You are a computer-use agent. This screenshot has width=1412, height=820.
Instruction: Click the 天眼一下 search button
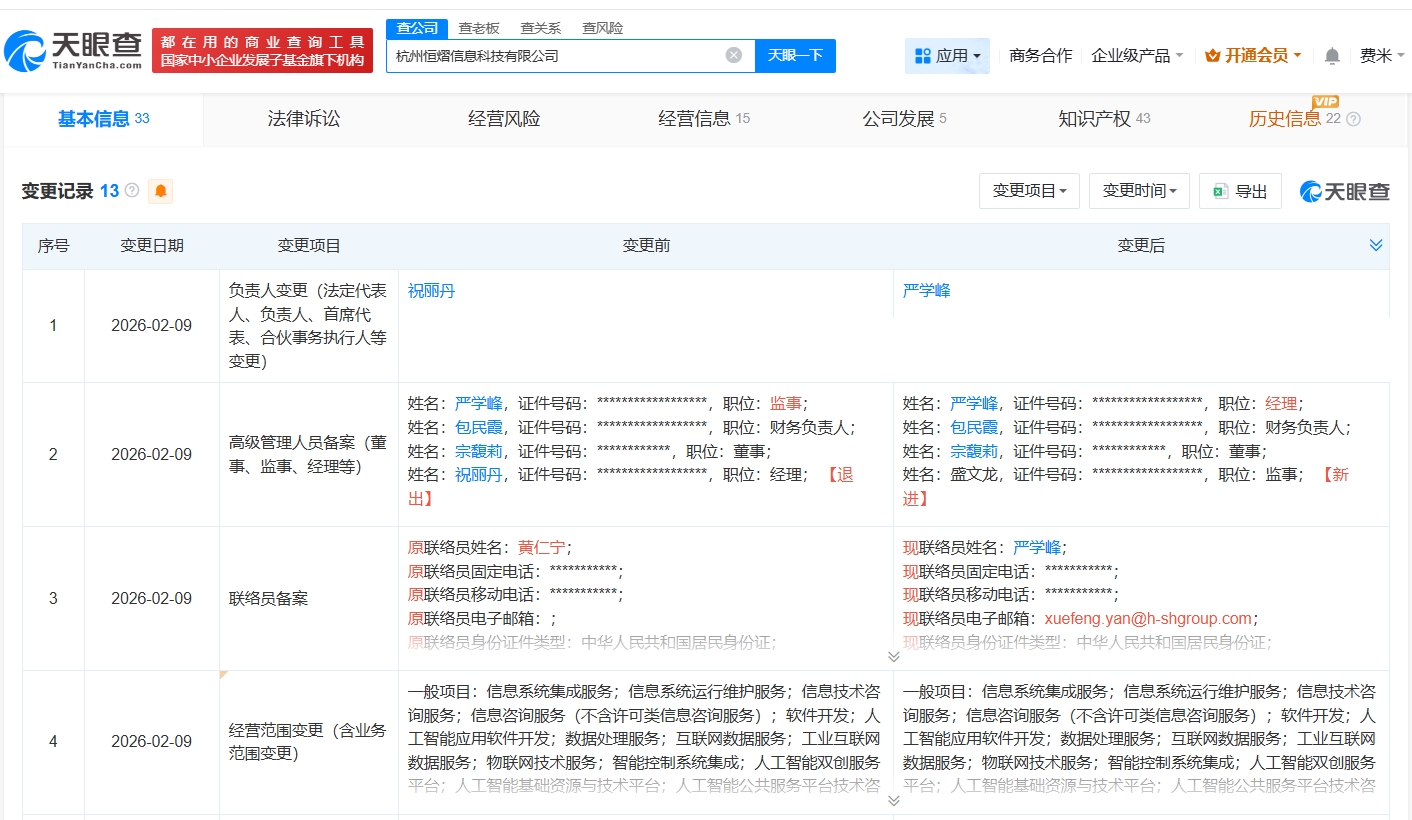click(795, 56)
